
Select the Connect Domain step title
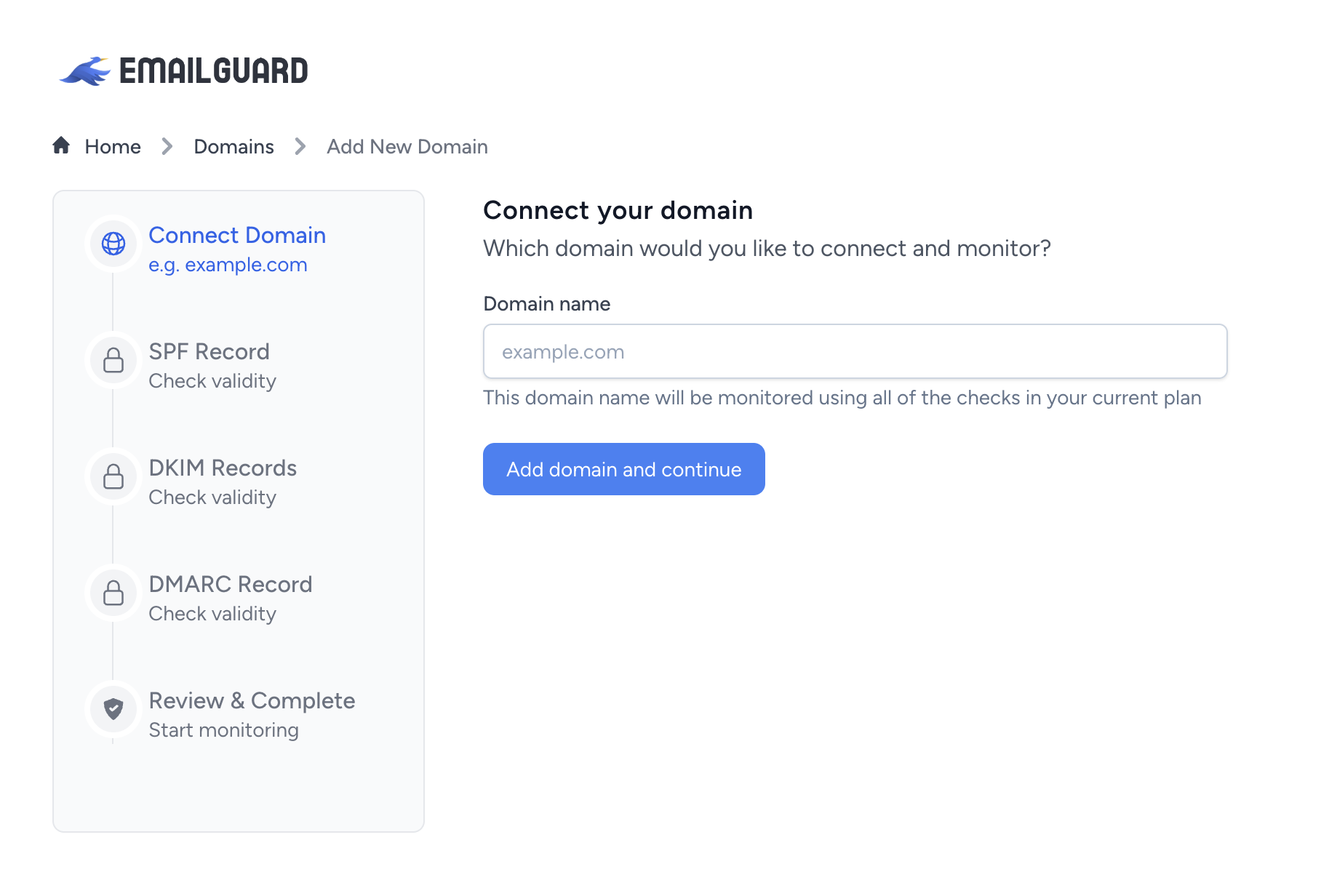coord(237,236)
